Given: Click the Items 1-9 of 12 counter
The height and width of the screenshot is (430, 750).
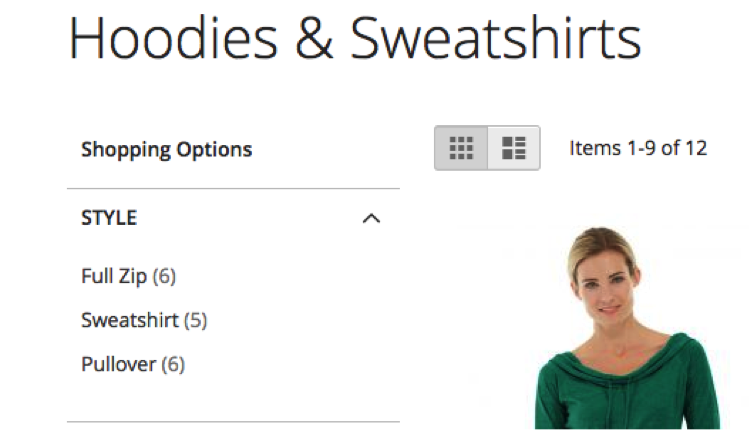Looking at the screenshot, I should [x=638, y=148].
